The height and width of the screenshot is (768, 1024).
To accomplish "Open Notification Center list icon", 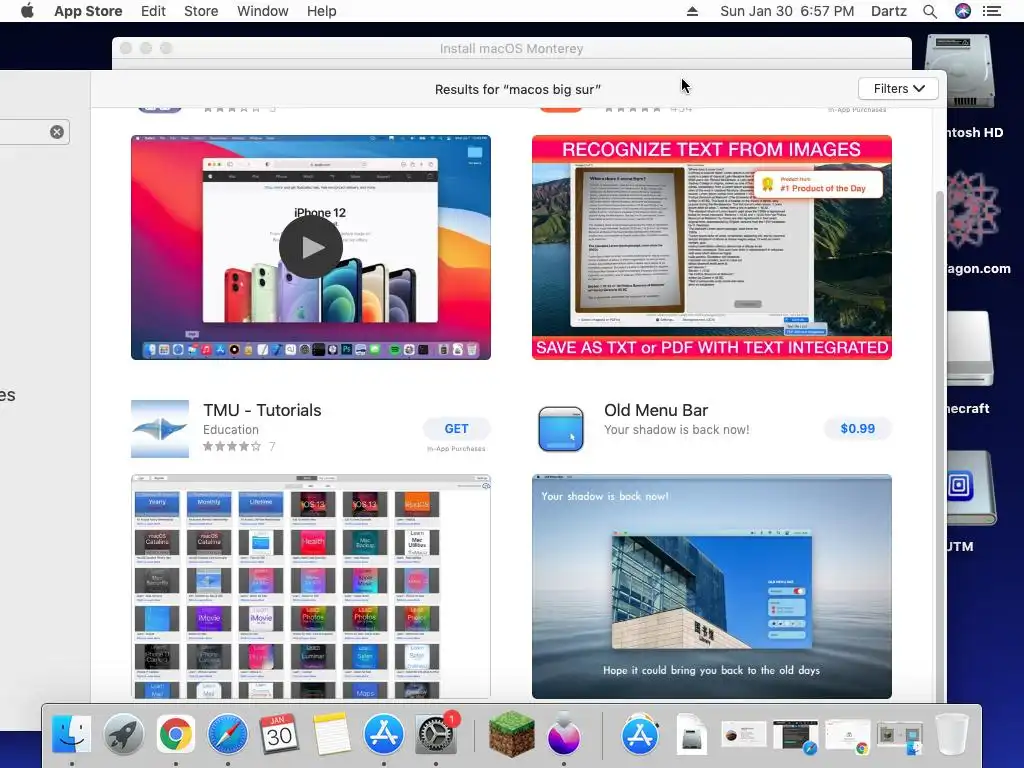I will [992, 11].
